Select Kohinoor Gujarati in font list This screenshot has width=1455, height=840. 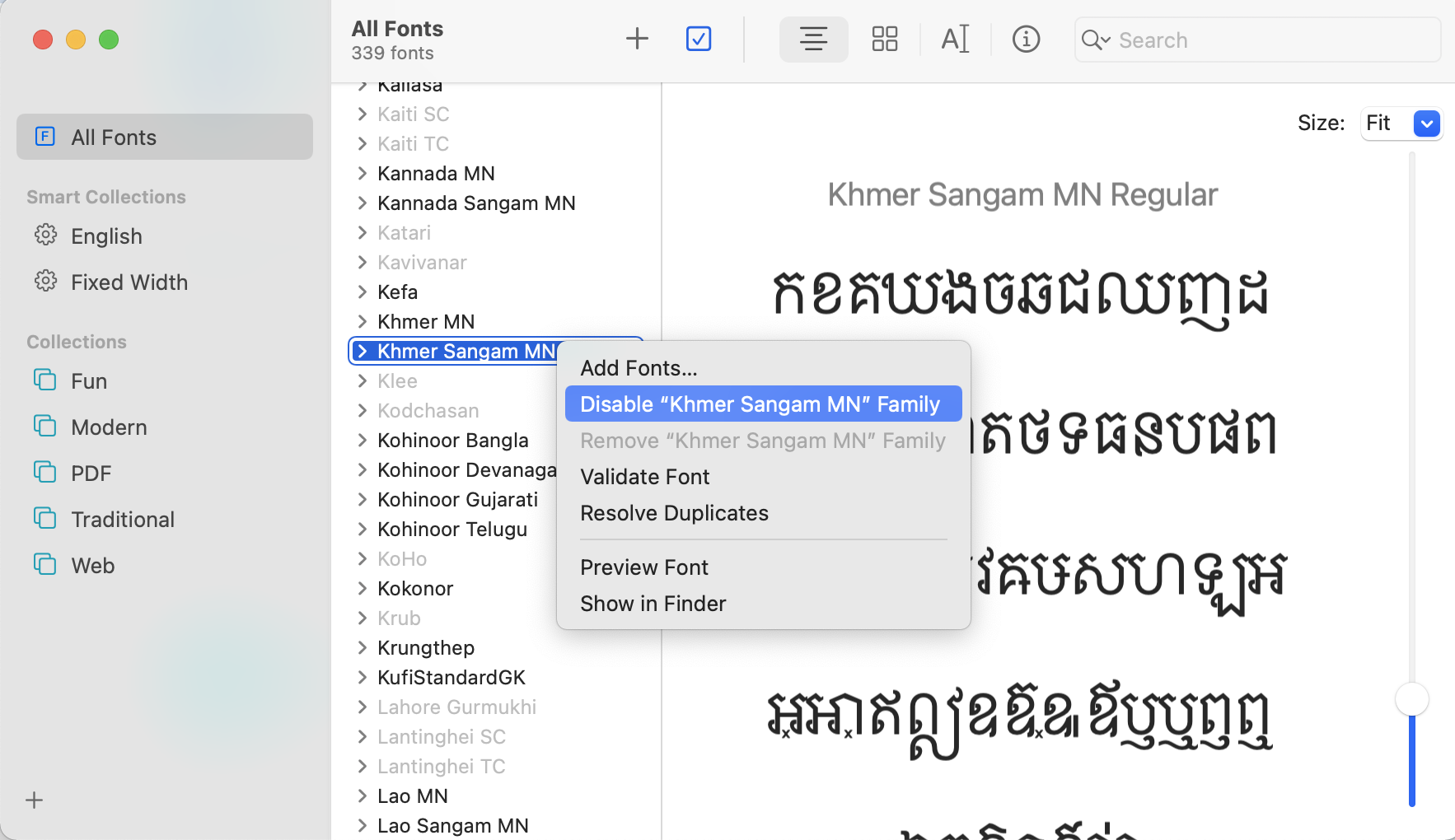[457, 500]
